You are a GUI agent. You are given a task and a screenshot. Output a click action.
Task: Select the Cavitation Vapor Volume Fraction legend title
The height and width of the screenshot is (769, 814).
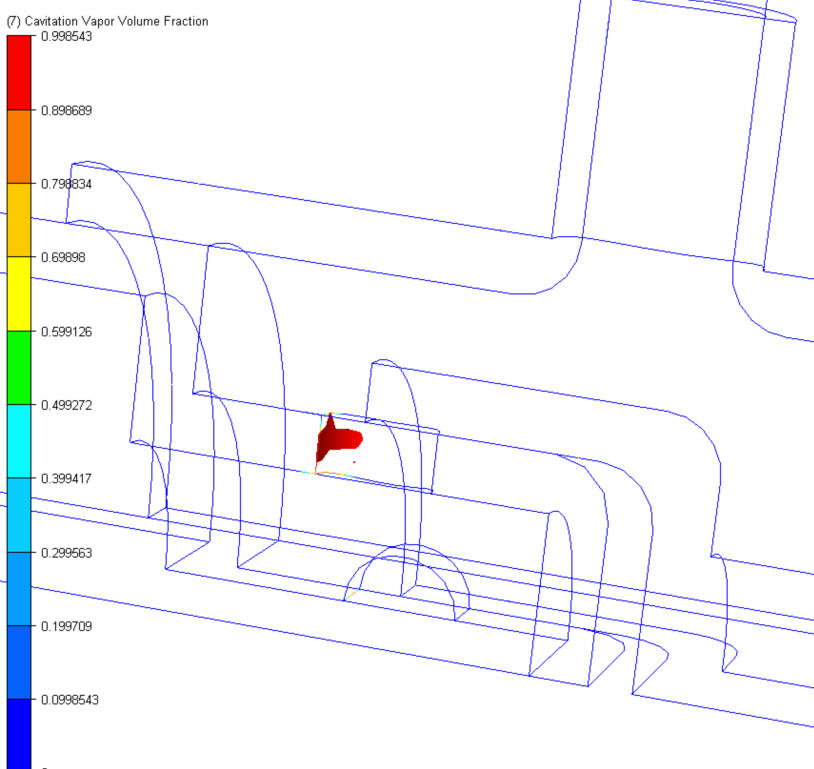click(x=107, y=21)
